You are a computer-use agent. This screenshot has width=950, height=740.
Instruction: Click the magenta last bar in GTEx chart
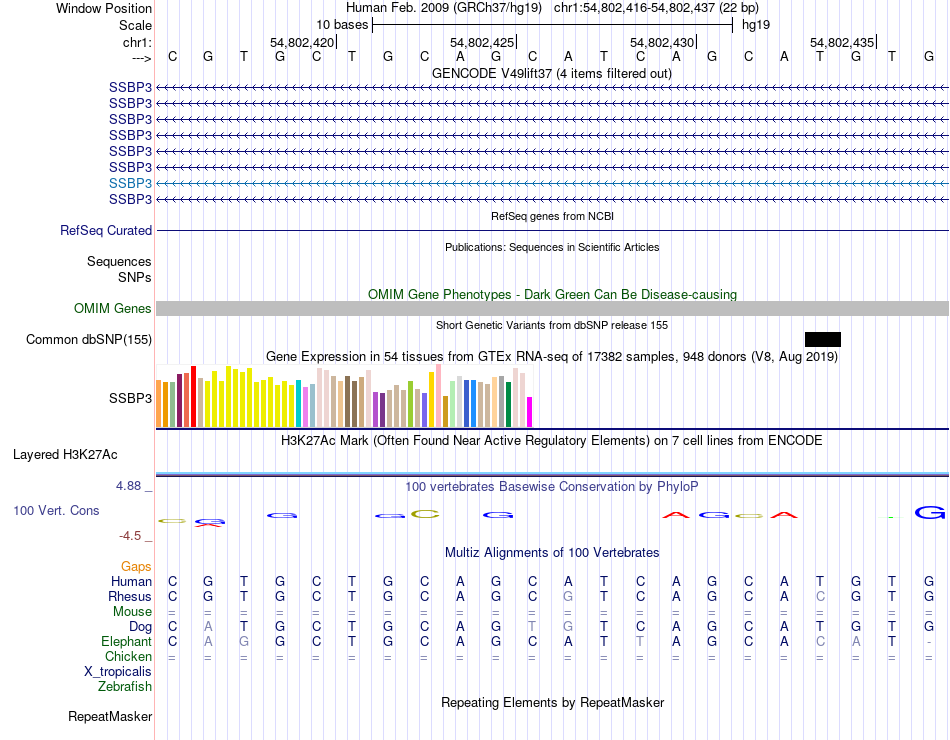click(x=530, y=412)
